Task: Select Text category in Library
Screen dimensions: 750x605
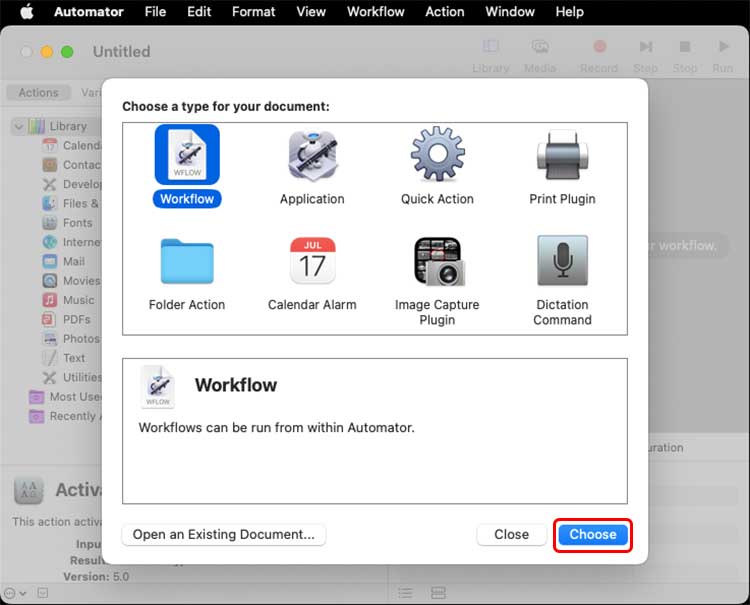Action: 64,358
